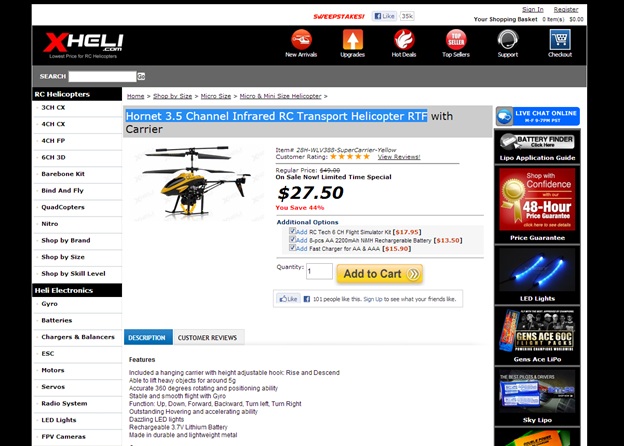624x446 pixels.
Task: Switch to the Customer Reviews tab
Action: (208, 337)
